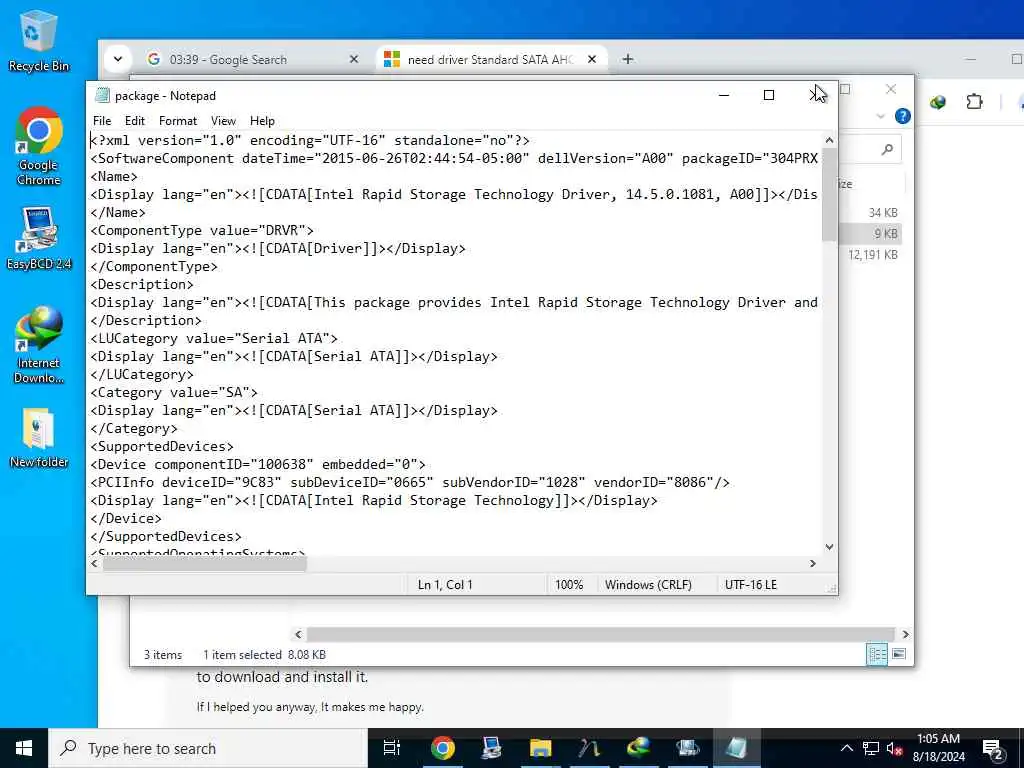This screenshot has height=768, width=1024.
Task: Click the Explorer help question mark icon
Action: 903,116
